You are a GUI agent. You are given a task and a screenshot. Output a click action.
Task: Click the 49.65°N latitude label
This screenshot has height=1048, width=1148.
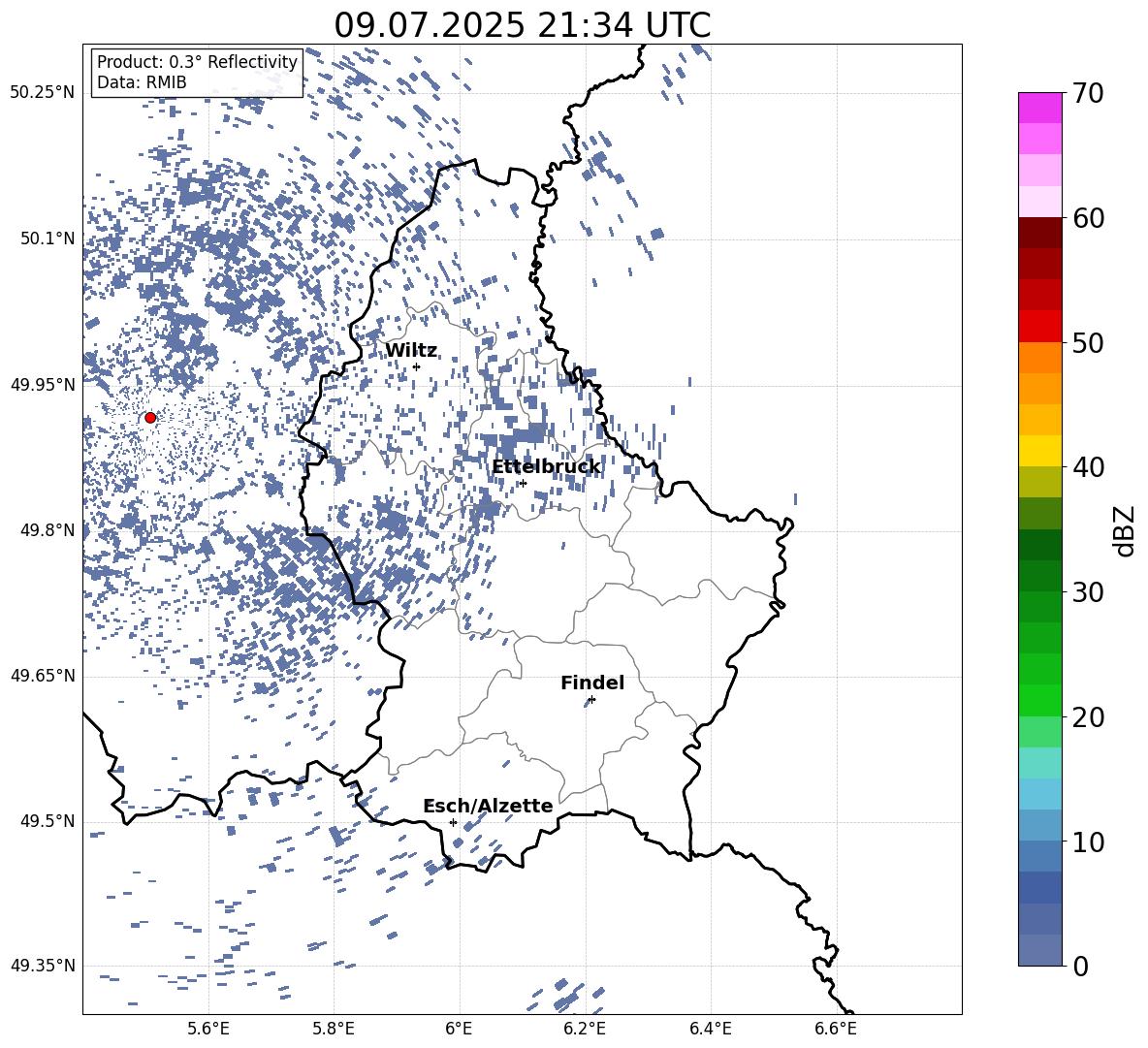pos(43,675)
